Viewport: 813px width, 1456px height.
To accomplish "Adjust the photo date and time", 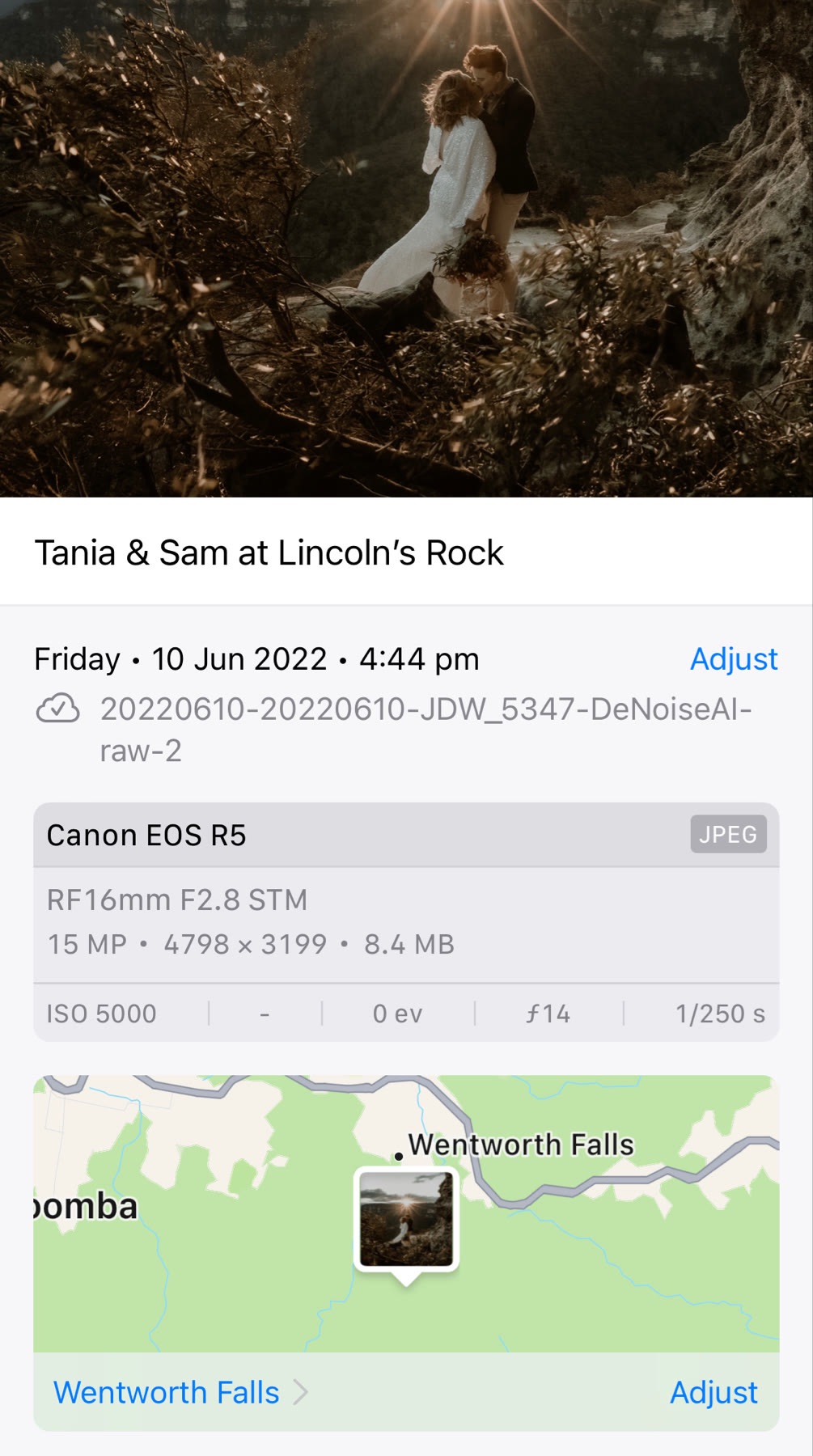I will coord(733,659).
